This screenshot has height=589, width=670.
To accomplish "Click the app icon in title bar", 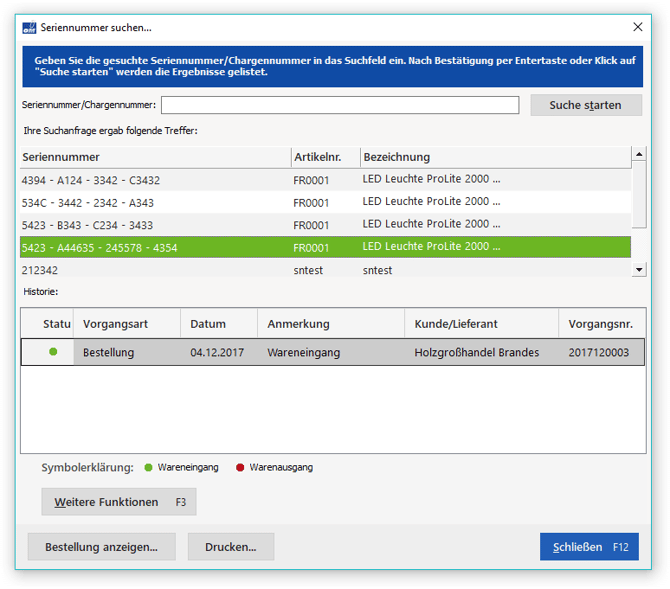I will click(29, 27).
